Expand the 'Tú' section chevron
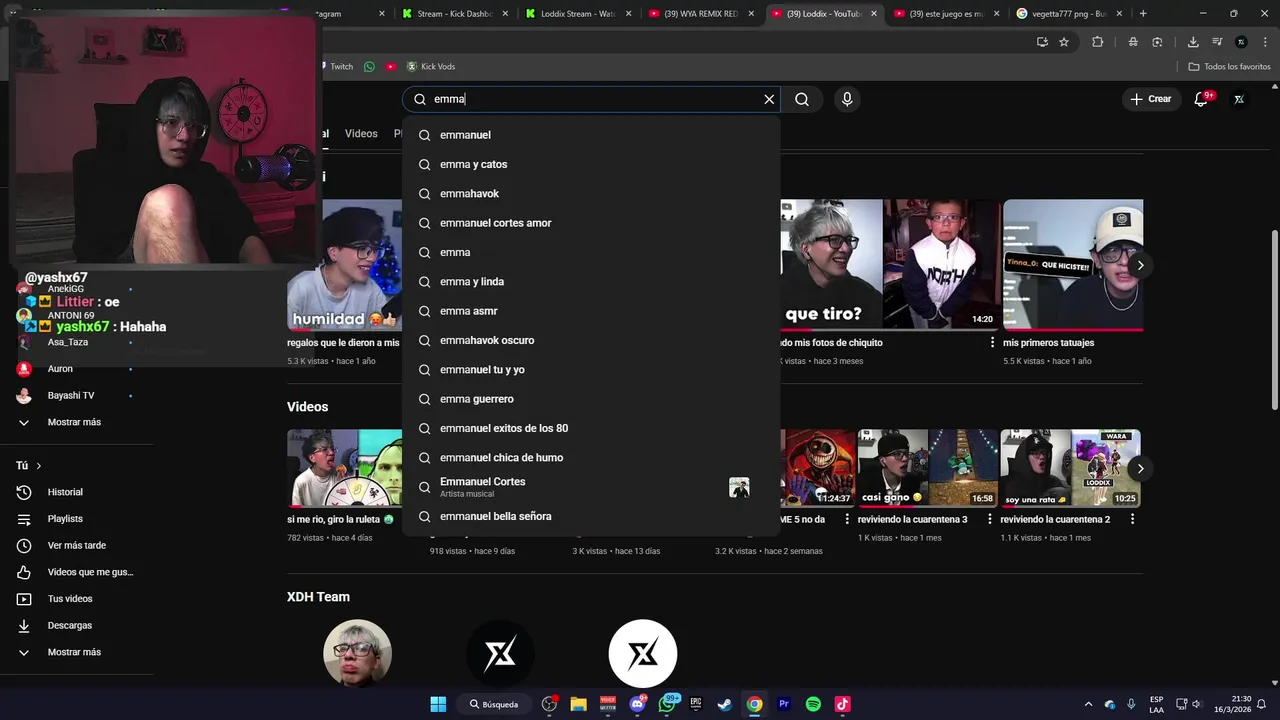This screenshot has height=720, width=1280. [x=39, y=466]
